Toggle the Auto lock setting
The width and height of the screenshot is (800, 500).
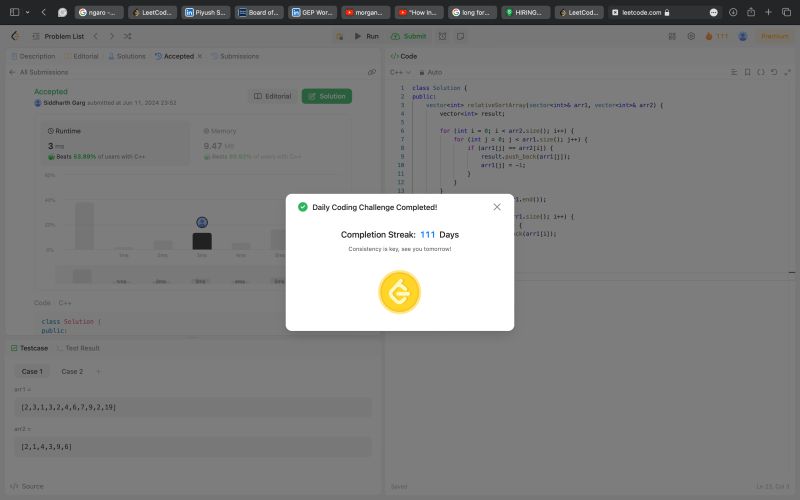431,72
